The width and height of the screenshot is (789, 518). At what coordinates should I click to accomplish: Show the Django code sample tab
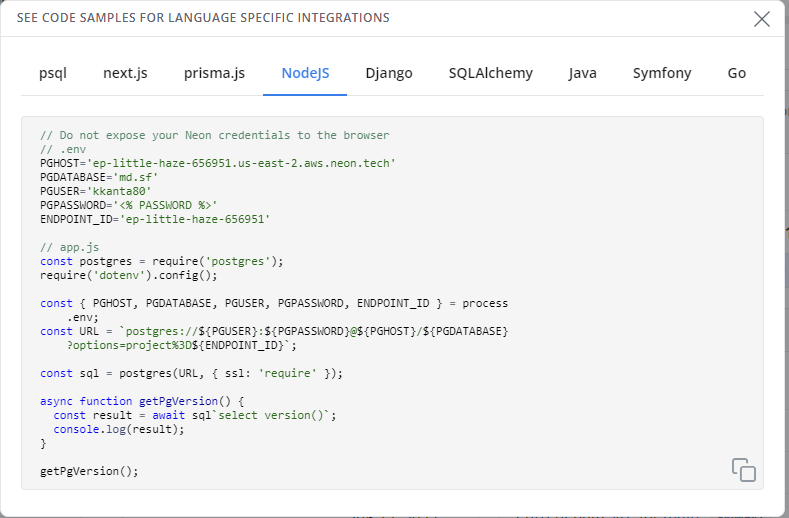click(389, 73)
